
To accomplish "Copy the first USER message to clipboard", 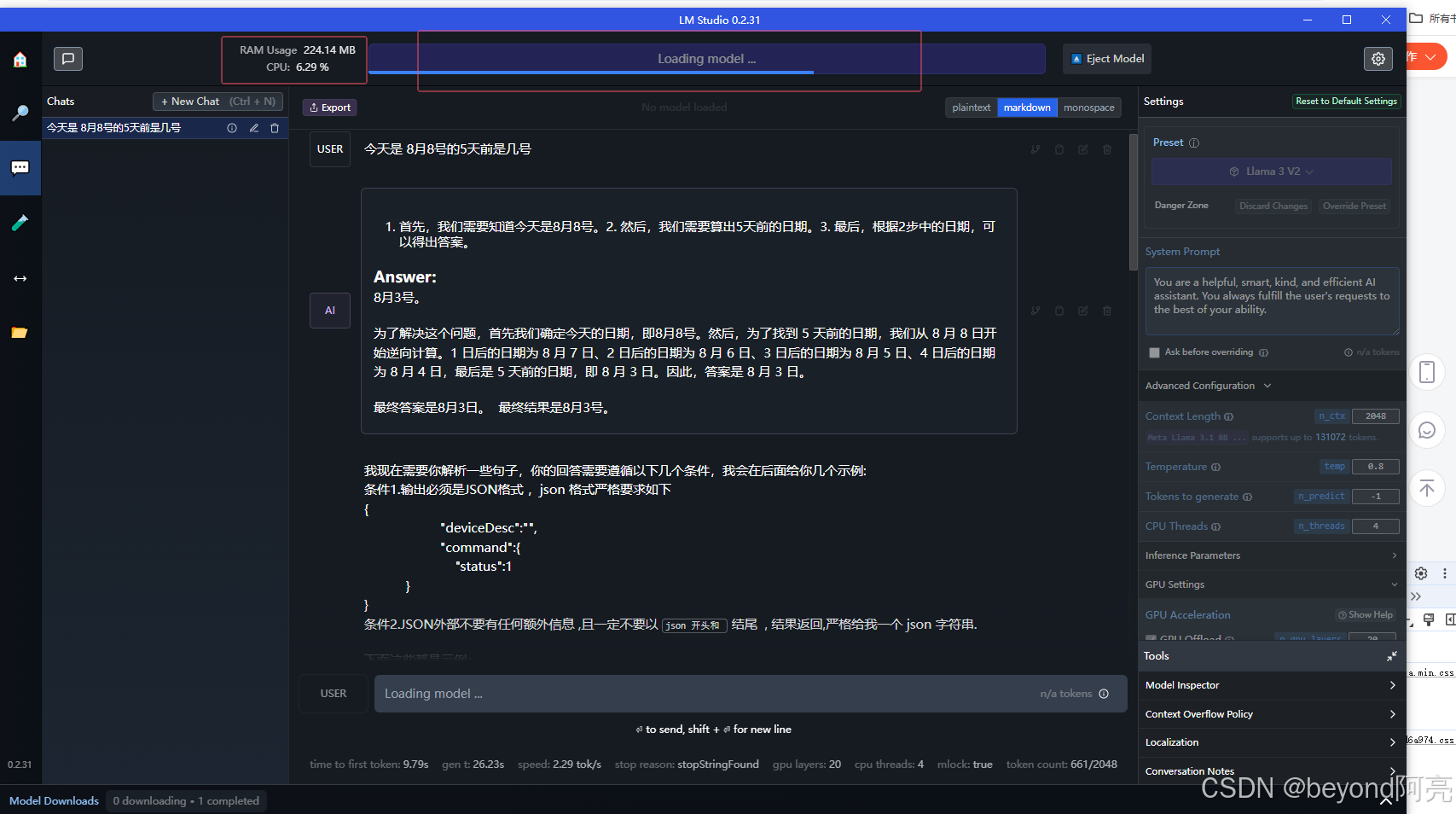I will coord(1059,149).
